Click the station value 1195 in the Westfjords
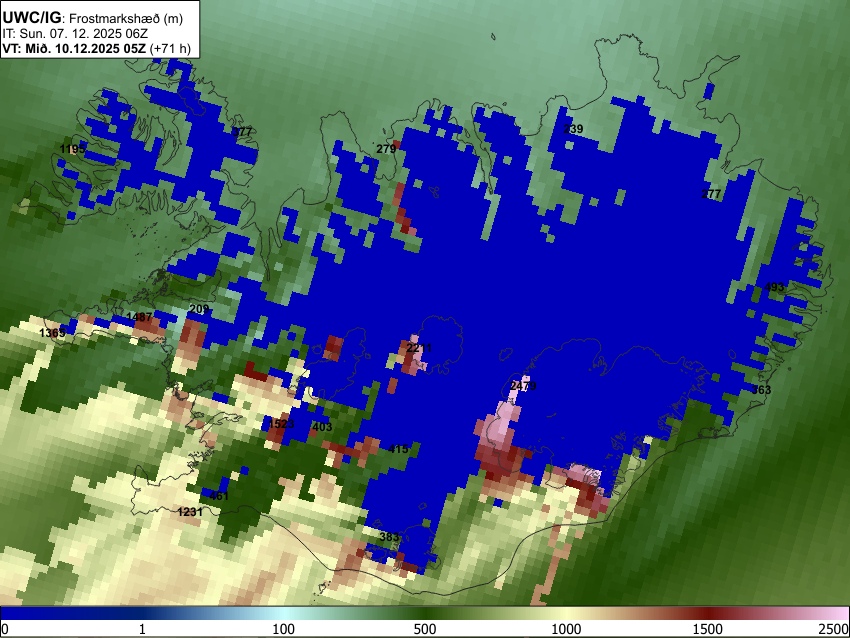The height and width of the screenshot is (638, 850). coord(73,149)
